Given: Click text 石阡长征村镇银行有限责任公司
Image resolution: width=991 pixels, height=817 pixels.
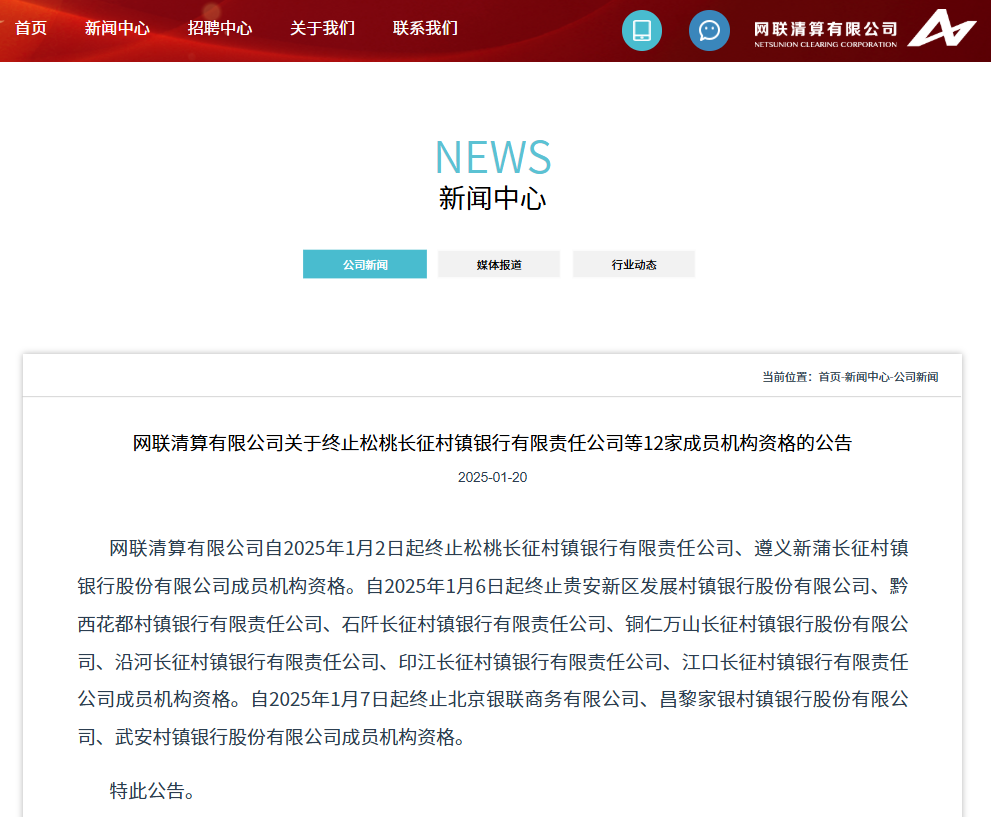Looking at the screenshot, I should (x=474, y=624).
